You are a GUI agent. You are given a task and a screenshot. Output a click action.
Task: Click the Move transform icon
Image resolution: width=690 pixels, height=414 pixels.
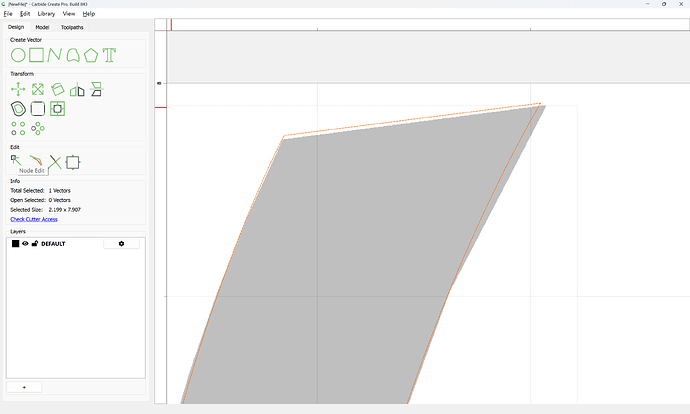point(18,89)
